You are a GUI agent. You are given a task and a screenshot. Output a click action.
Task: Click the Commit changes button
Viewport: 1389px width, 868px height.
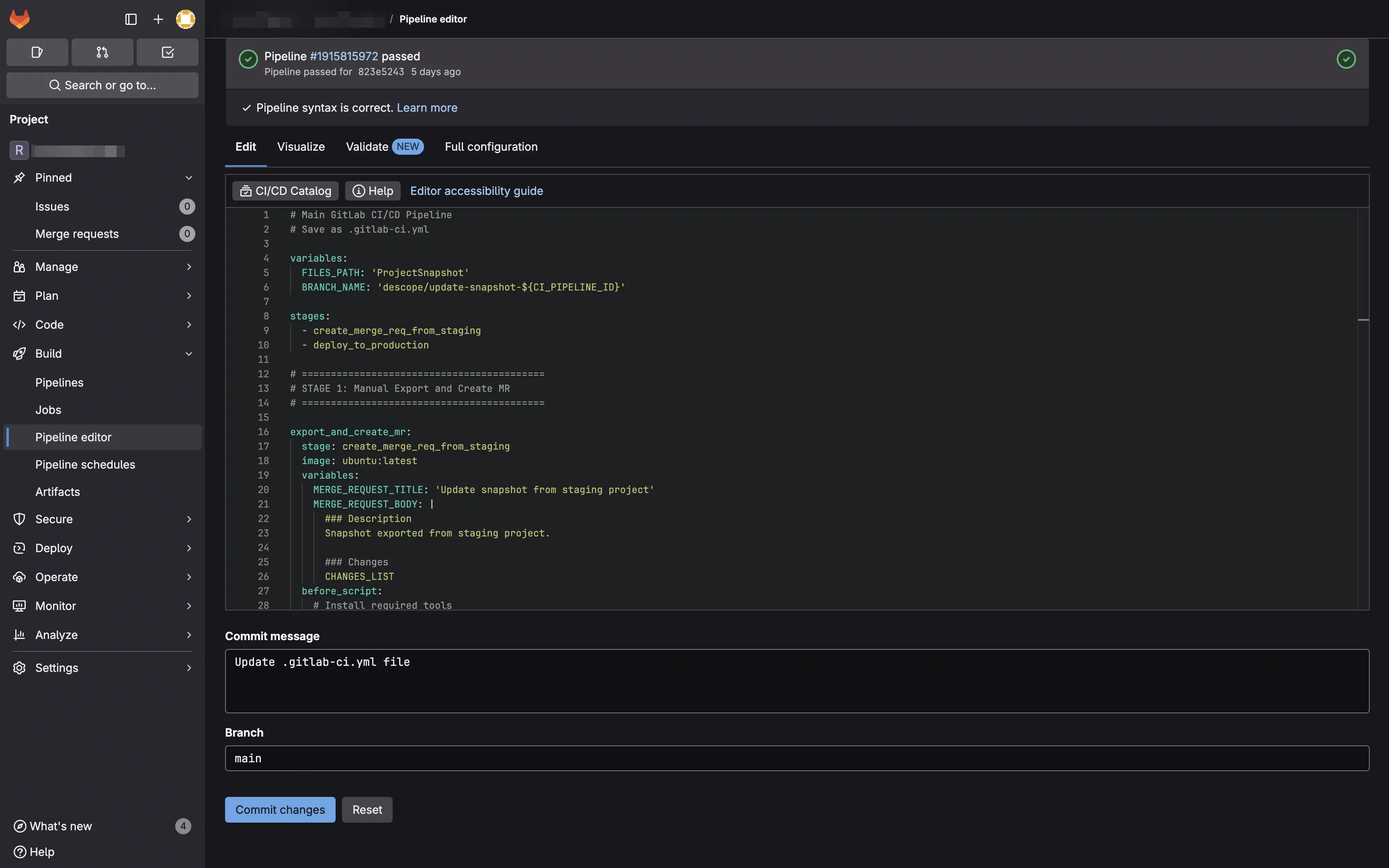[x=280, y=809]
